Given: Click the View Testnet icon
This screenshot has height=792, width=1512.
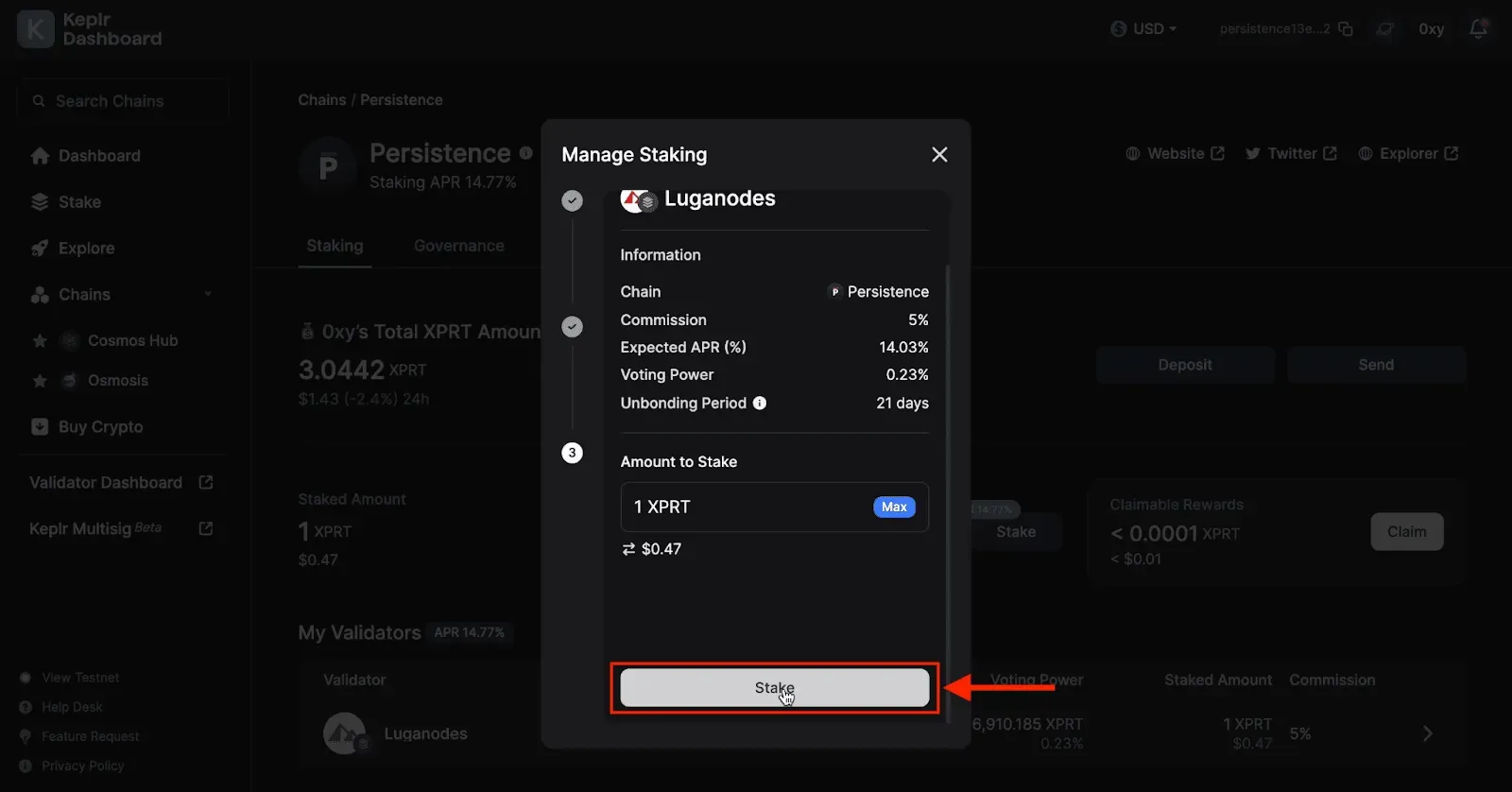Looking at the screenshot, I should pyautogui.click(x=26, y=678).
